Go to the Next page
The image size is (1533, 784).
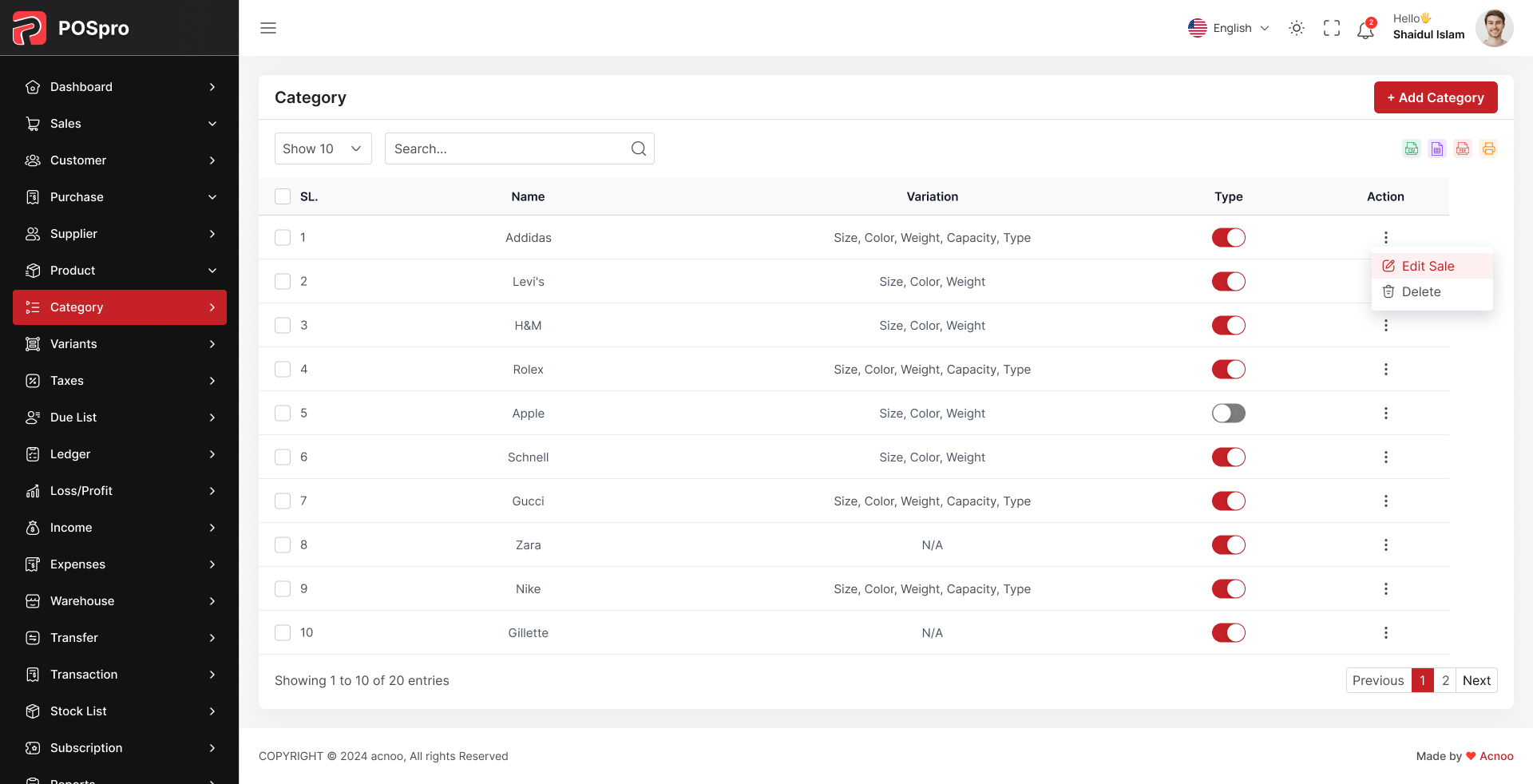click(x=1476, y=680)
